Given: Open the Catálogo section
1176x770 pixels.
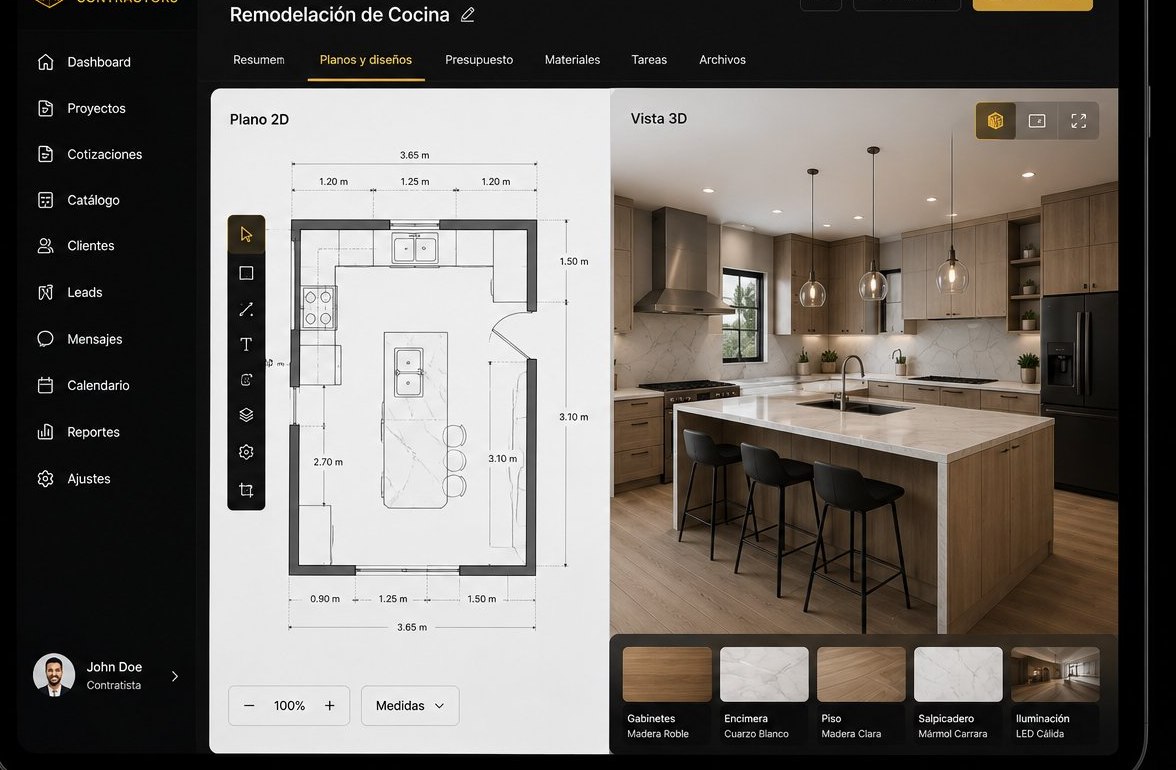Looking at the screenshot, I should (79, 200).
